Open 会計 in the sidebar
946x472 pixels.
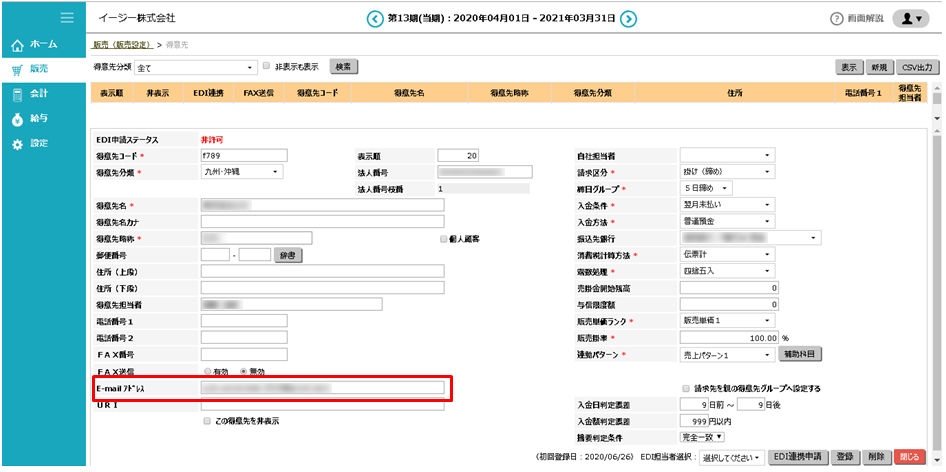(40, 94)
